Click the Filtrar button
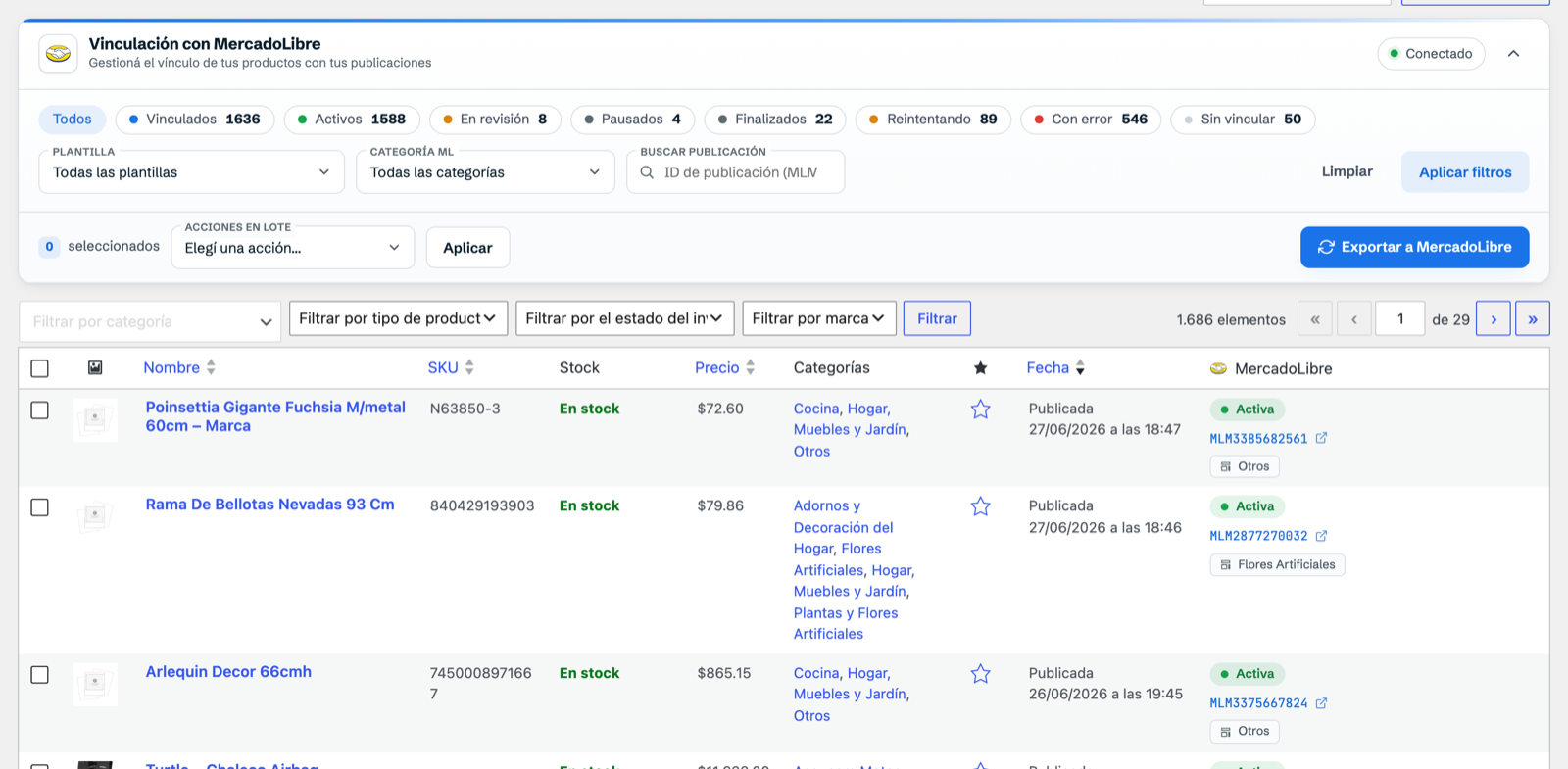The width and height of the screenshot is (1568, 769). click(937, 318)
